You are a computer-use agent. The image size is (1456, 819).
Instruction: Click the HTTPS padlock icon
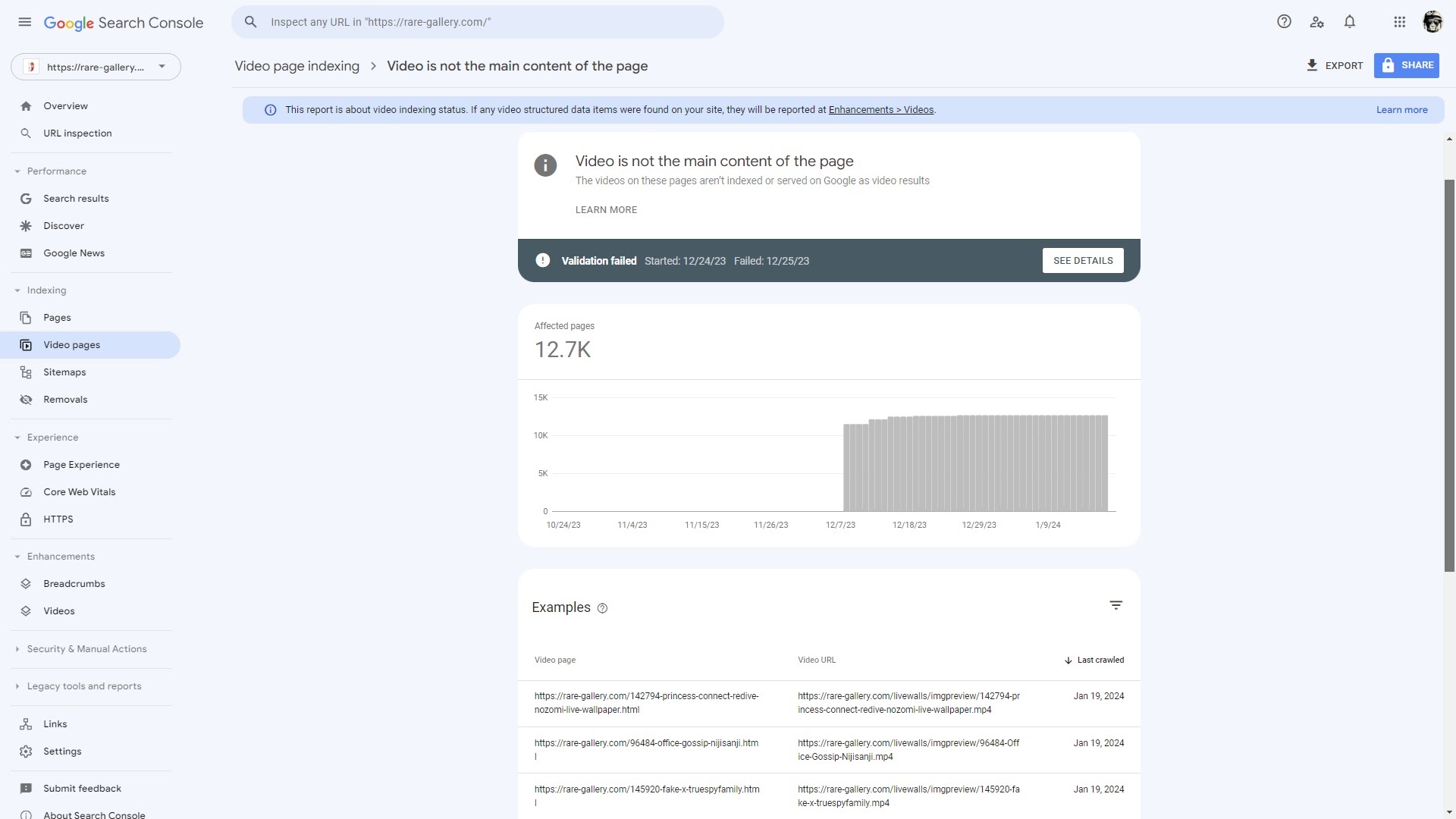coord(26,519)
